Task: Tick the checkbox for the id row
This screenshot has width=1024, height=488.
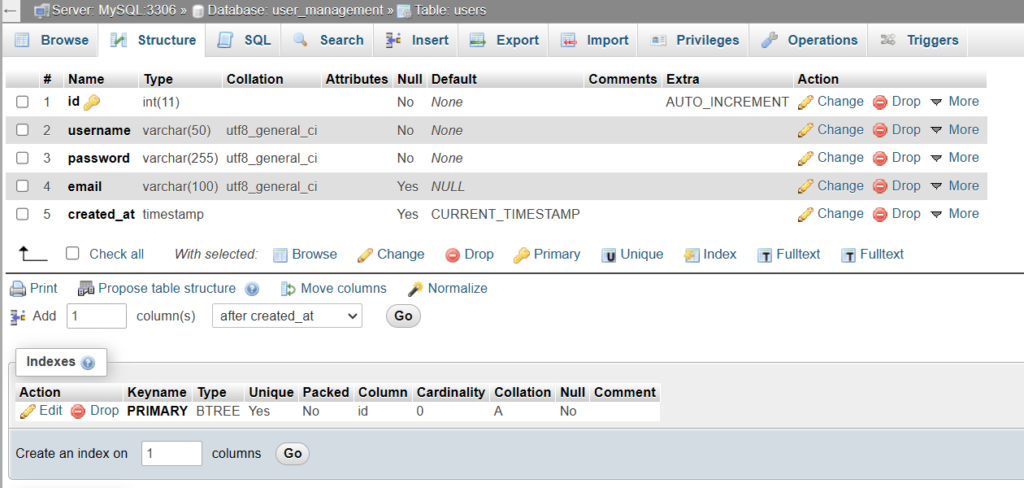Action: pyautogui.click(x=22, y=102)
